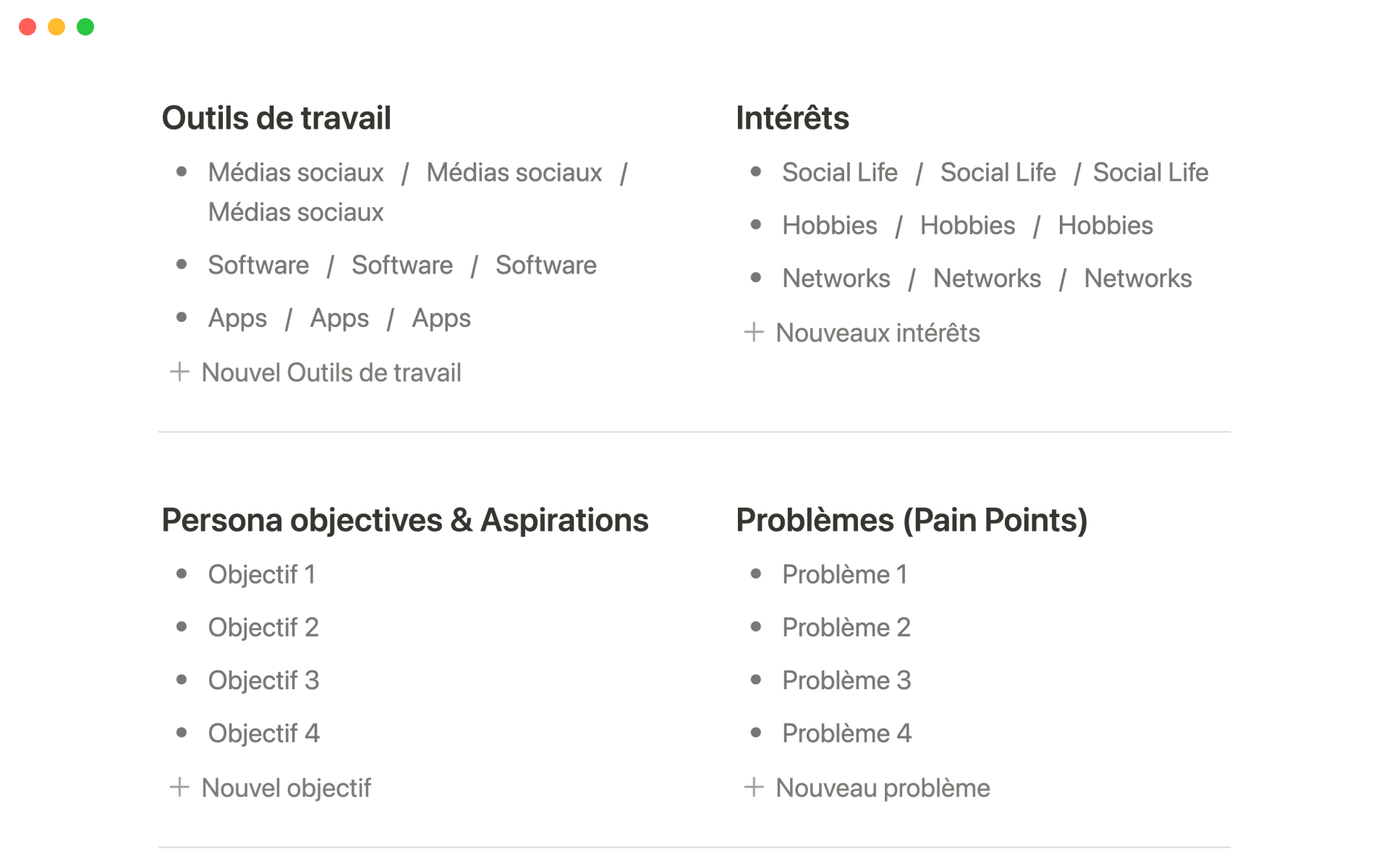This screenshot has width=1389, height=868.
Task: Click plus icon beside Nouvel objectif
Action: [x=179, y=787]
